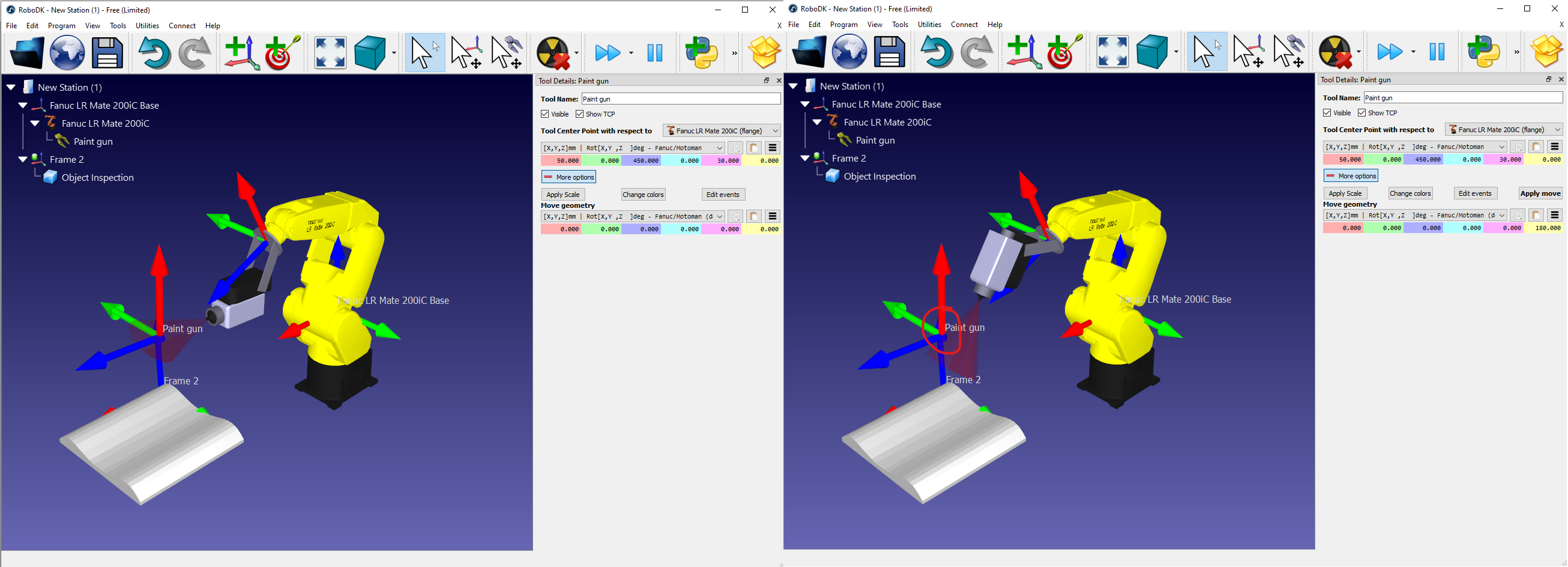Viewport: 1568px width, 567px height.
Task: Open Program menu in right window
Action: (x=843, y=25)
